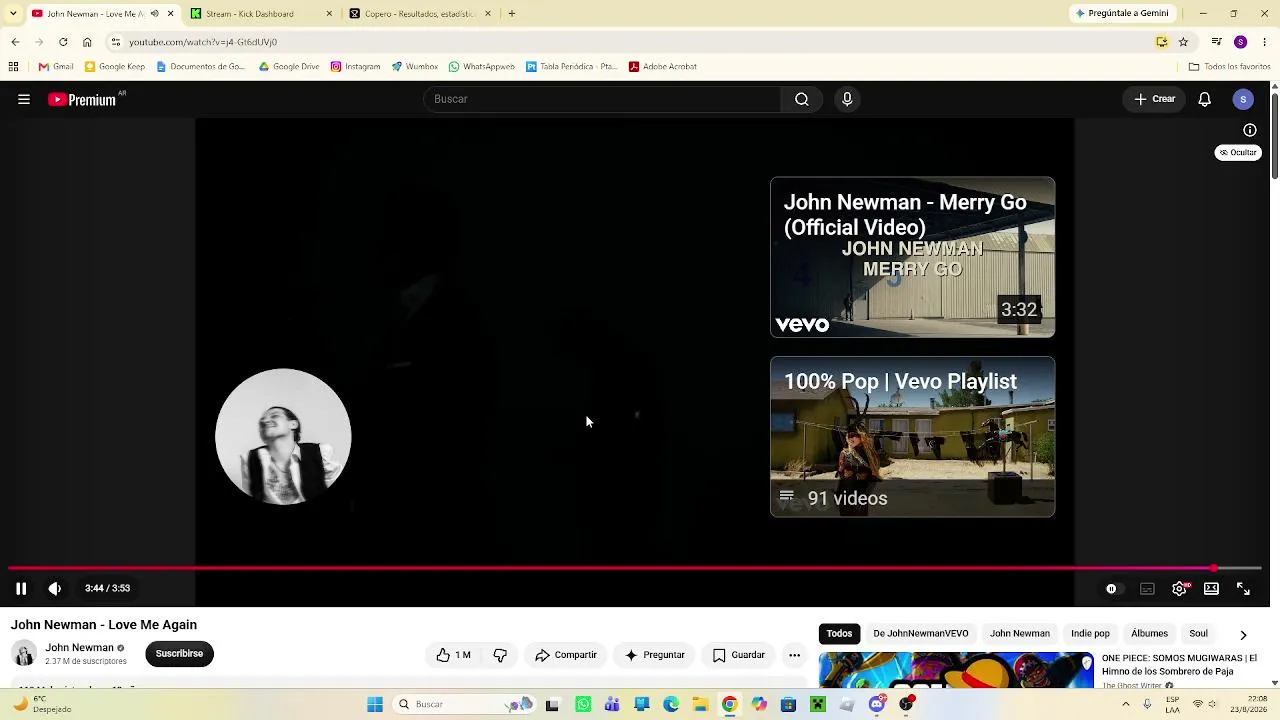Show video info card icon
The image size is (1280, 720).
pyautogui.click(x=1250, y=130)
